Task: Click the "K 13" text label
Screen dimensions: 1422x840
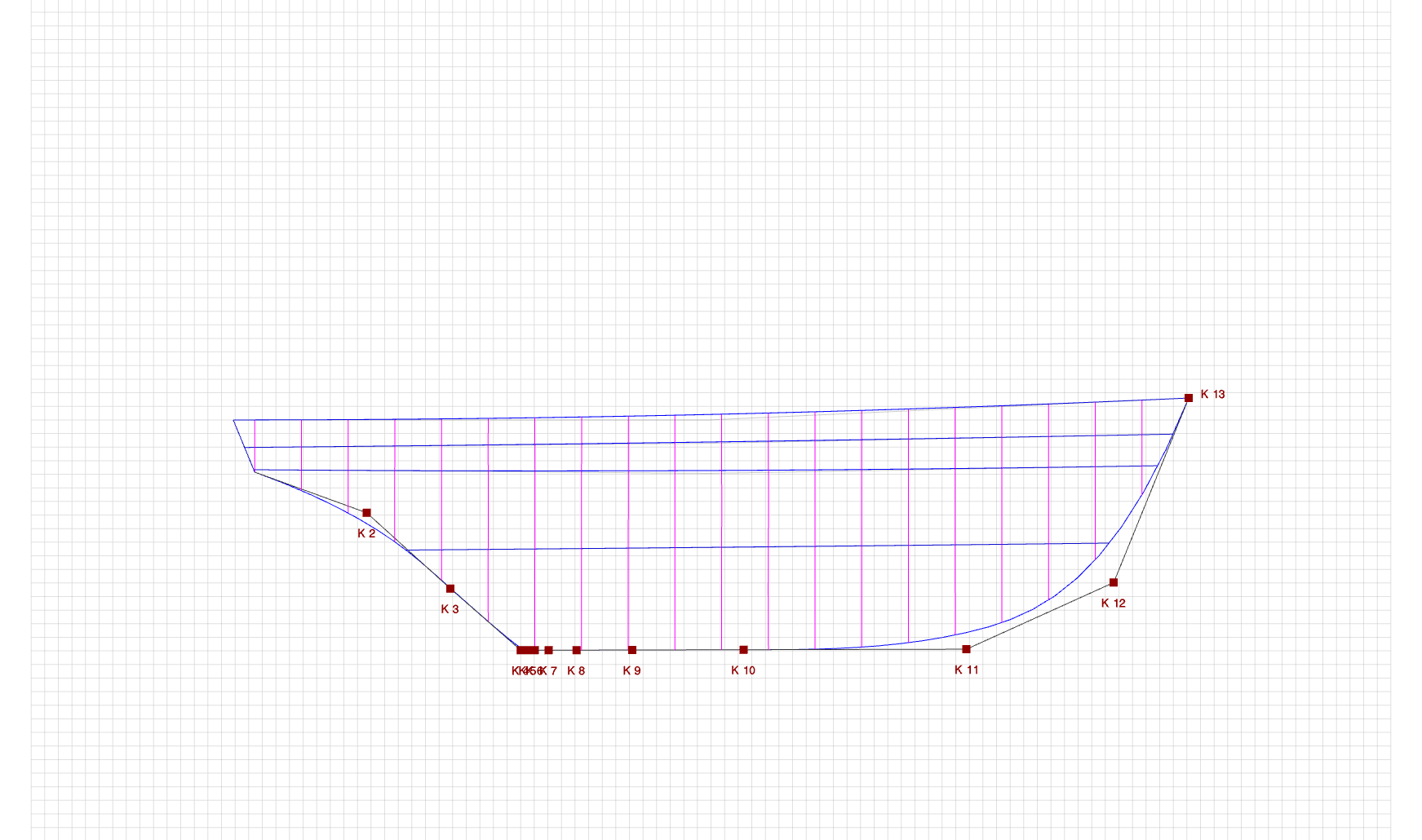Action: [x=1212, y=394]
